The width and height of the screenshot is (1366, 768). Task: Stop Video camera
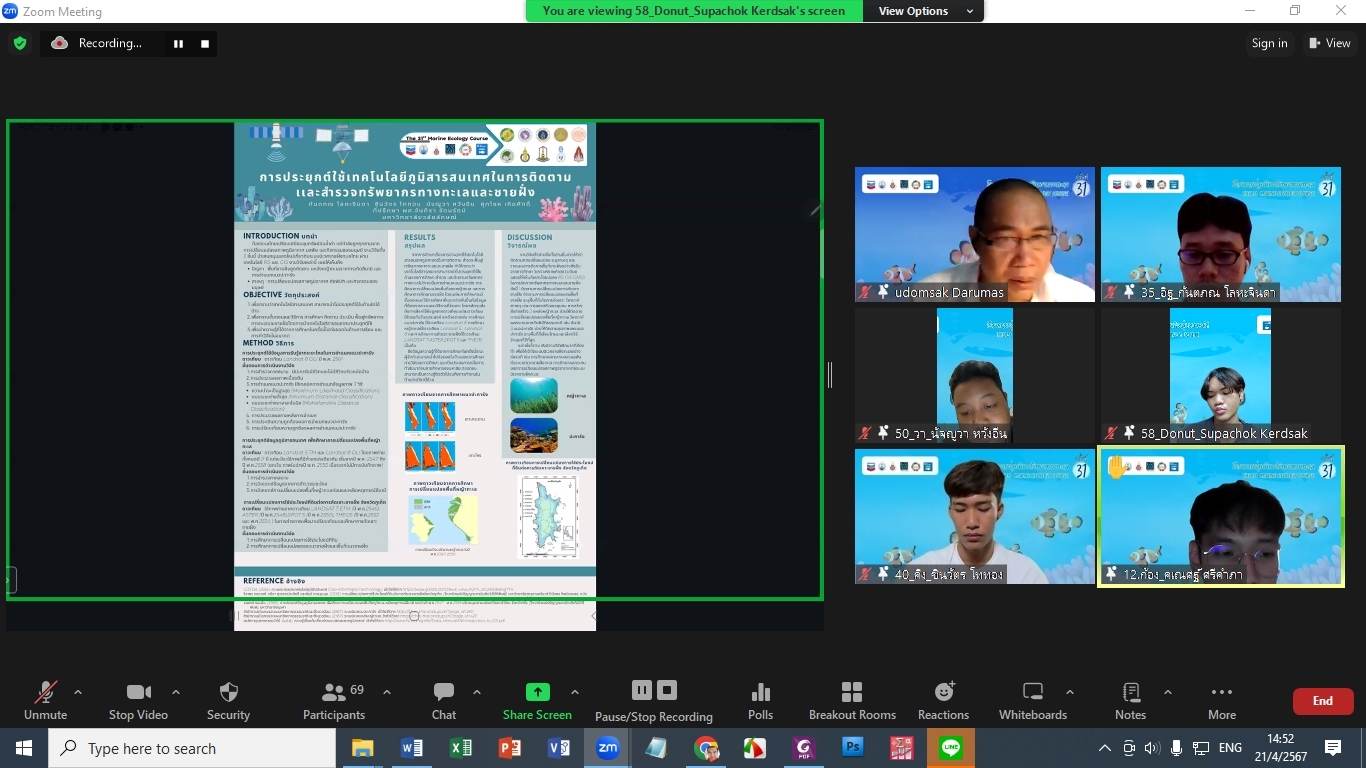coord(138,700)
